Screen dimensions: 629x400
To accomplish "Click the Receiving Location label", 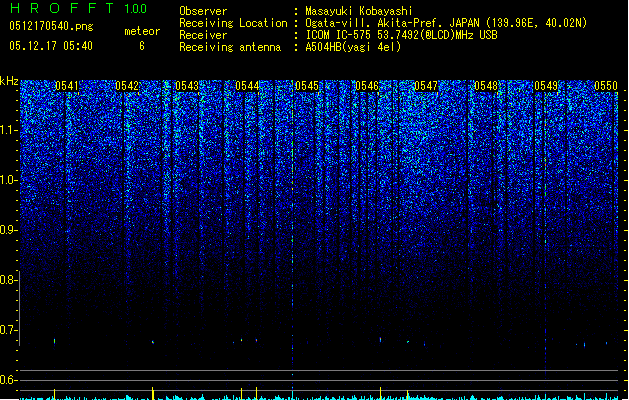I will pyautogui.click(x=233, y=23).
